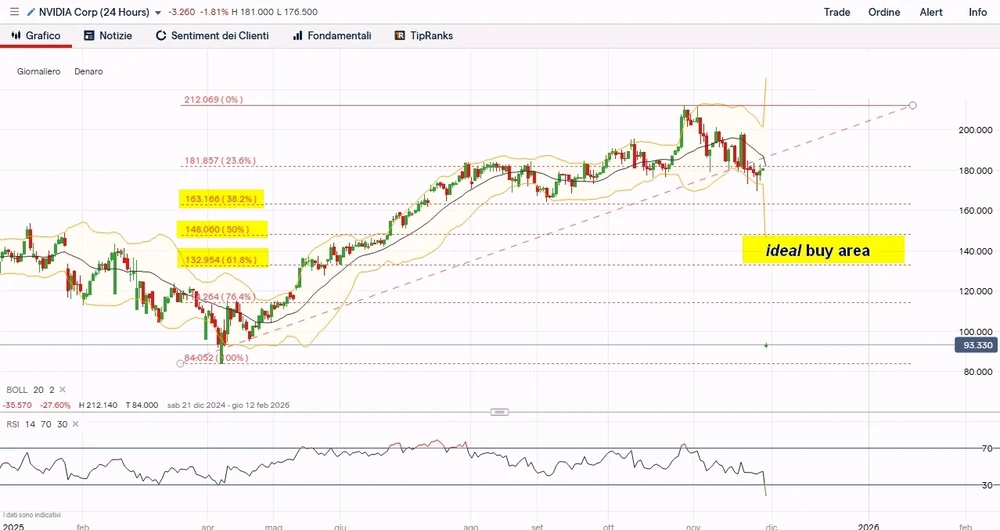Image resolution: width=1000 pixels, height=530 pixels.
Task: Click the Fondamentali bar chart icon
Action: (298, 36)
